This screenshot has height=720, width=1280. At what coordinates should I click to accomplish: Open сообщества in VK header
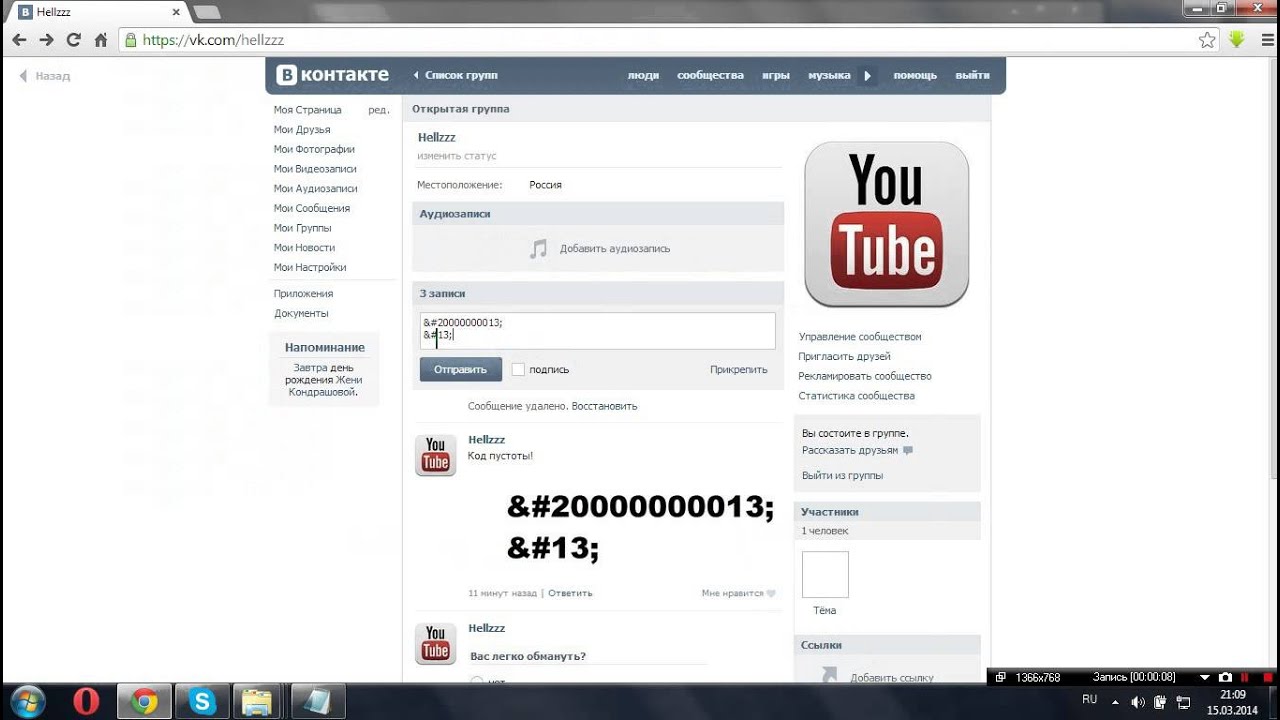tap(710, 75)
